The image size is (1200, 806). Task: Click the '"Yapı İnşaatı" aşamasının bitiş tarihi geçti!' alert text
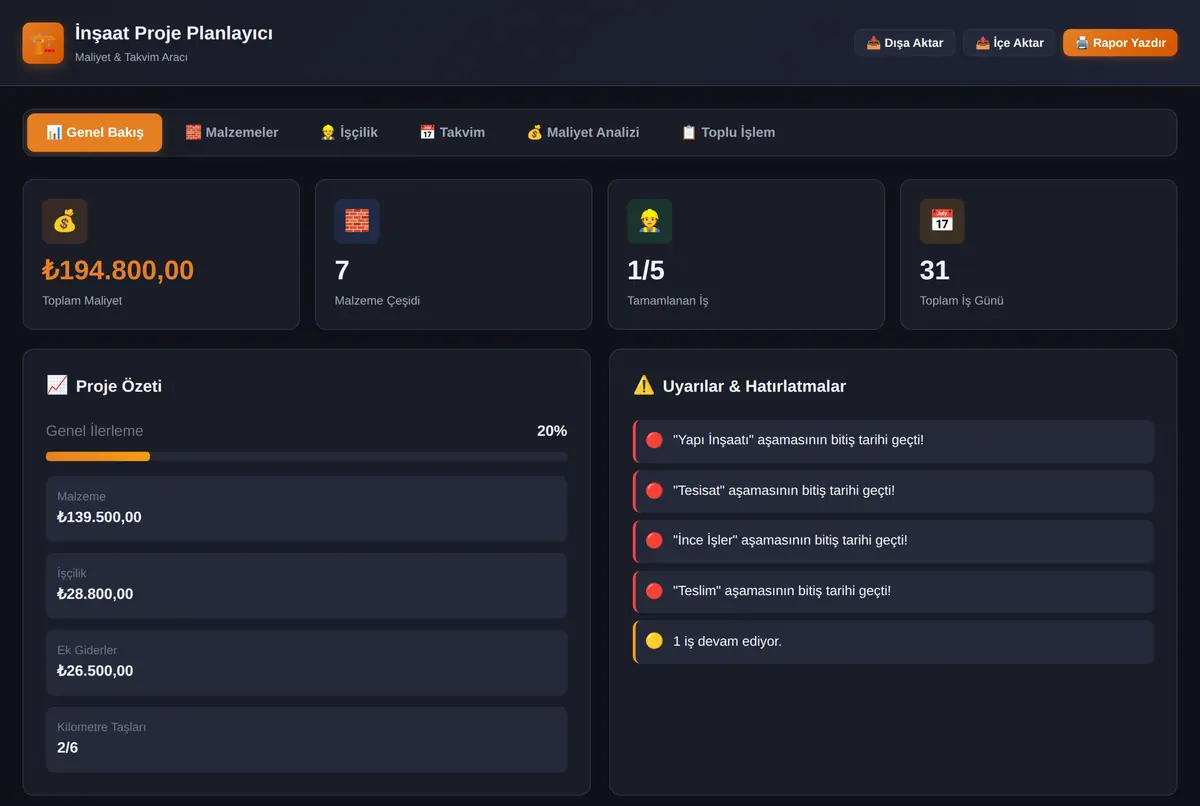[798, 440]
